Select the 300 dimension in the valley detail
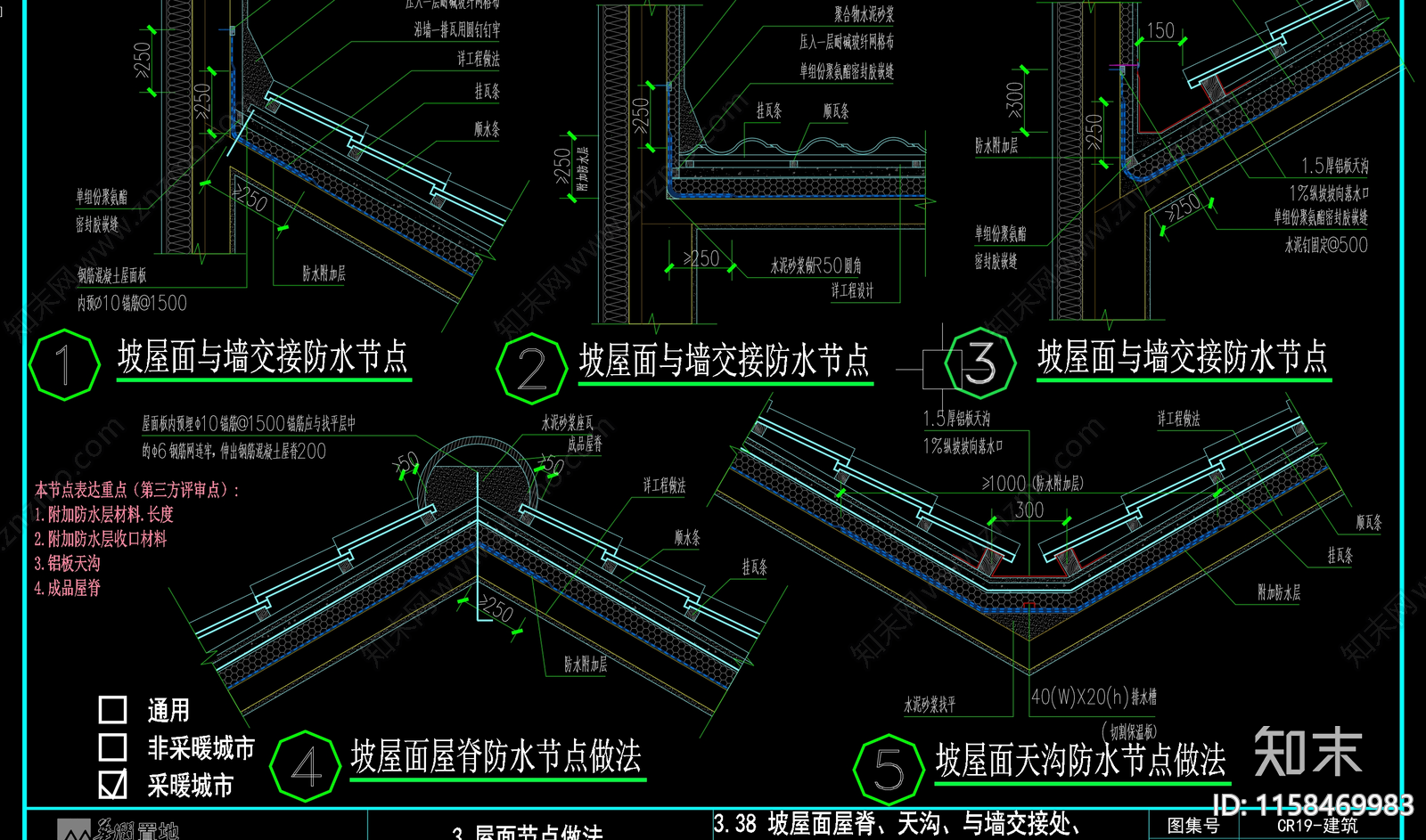Viewport: 1426px width, 840px height. (1029, 510)
